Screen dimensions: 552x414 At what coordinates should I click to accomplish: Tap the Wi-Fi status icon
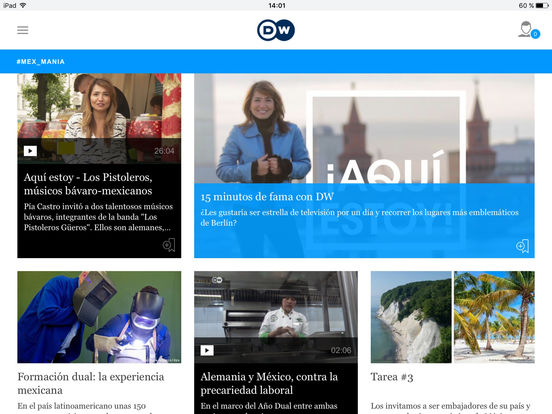(23, 6)
